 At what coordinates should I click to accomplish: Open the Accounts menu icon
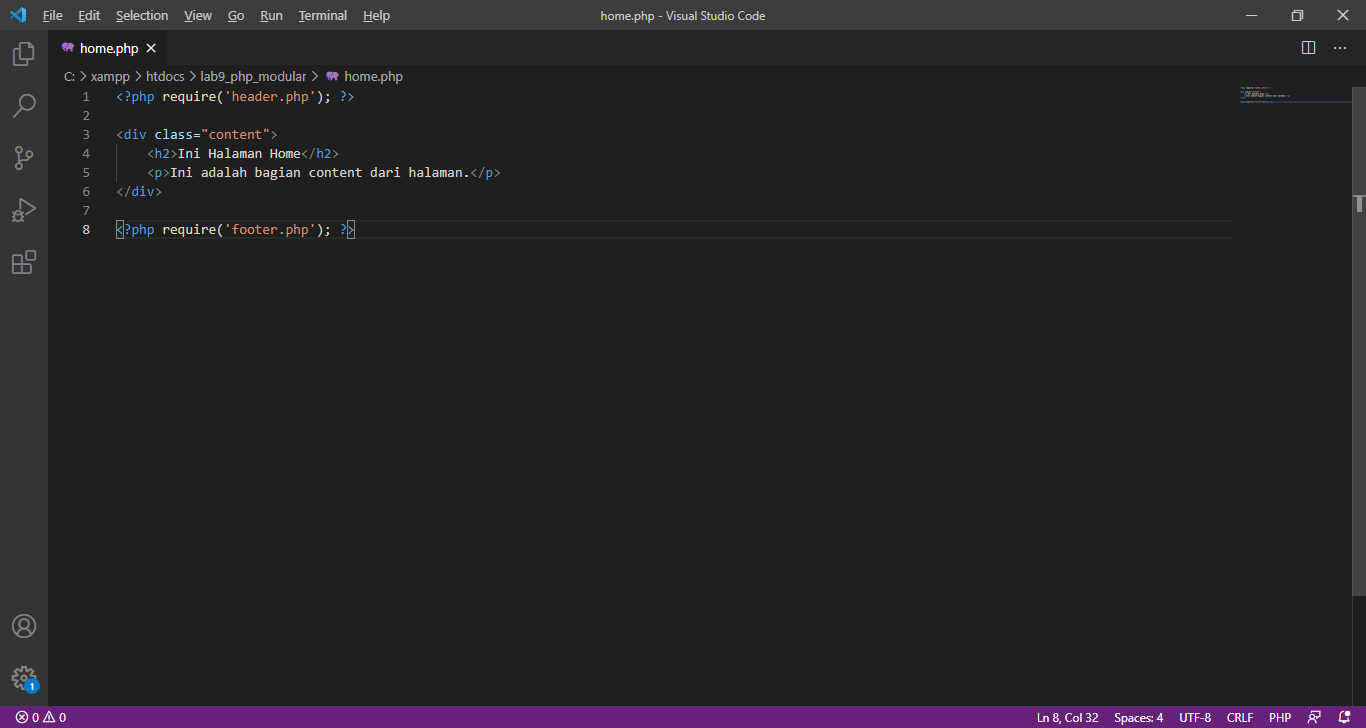[x=23, y=626]
